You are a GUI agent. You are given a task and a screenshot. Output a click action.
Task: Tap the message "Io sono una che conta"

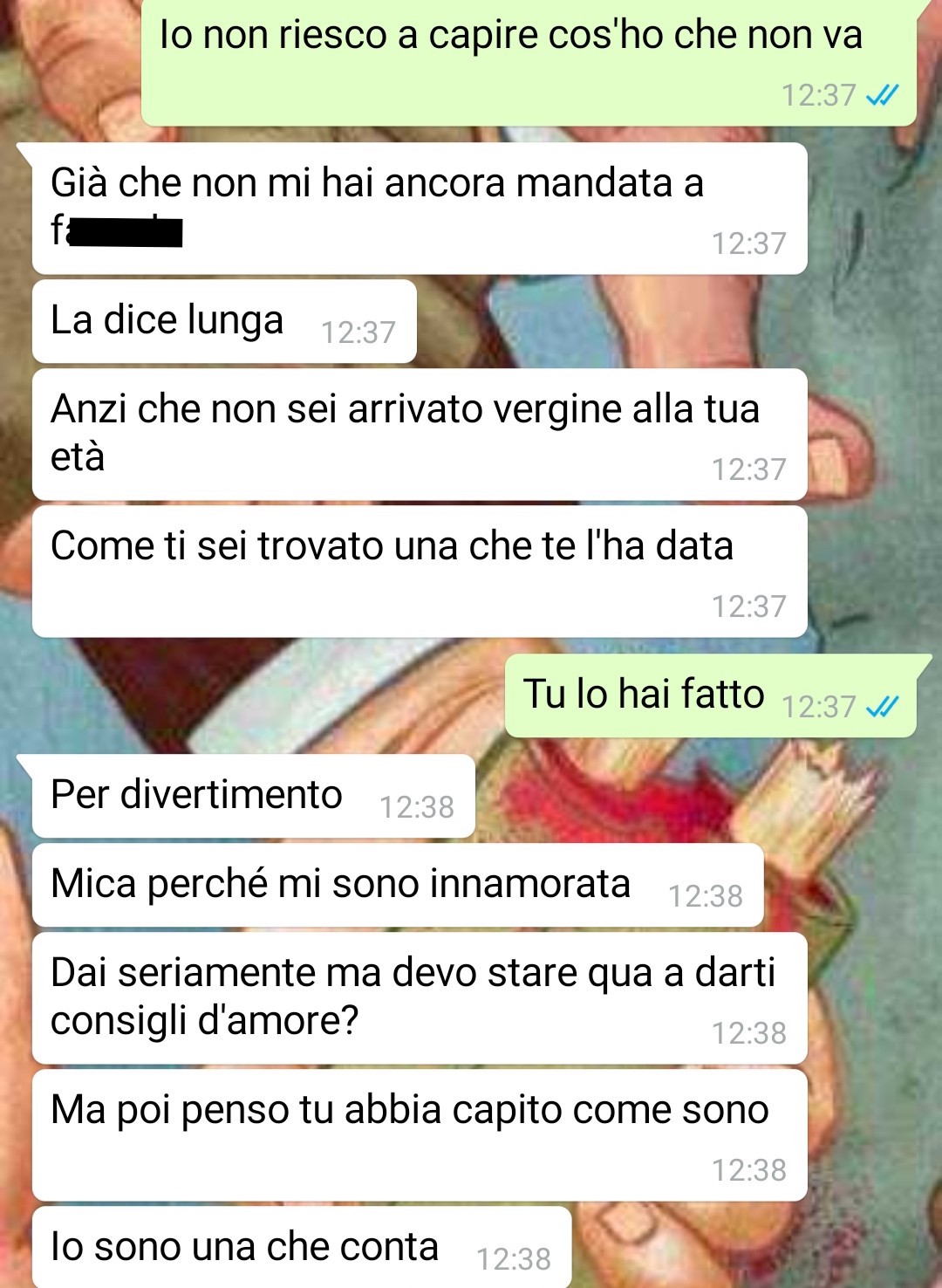(302, 1248)
